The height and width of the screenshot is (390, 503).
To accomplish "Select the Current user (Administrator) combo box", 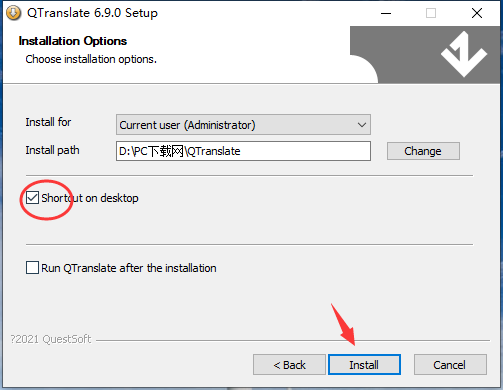I will point(243,125).
